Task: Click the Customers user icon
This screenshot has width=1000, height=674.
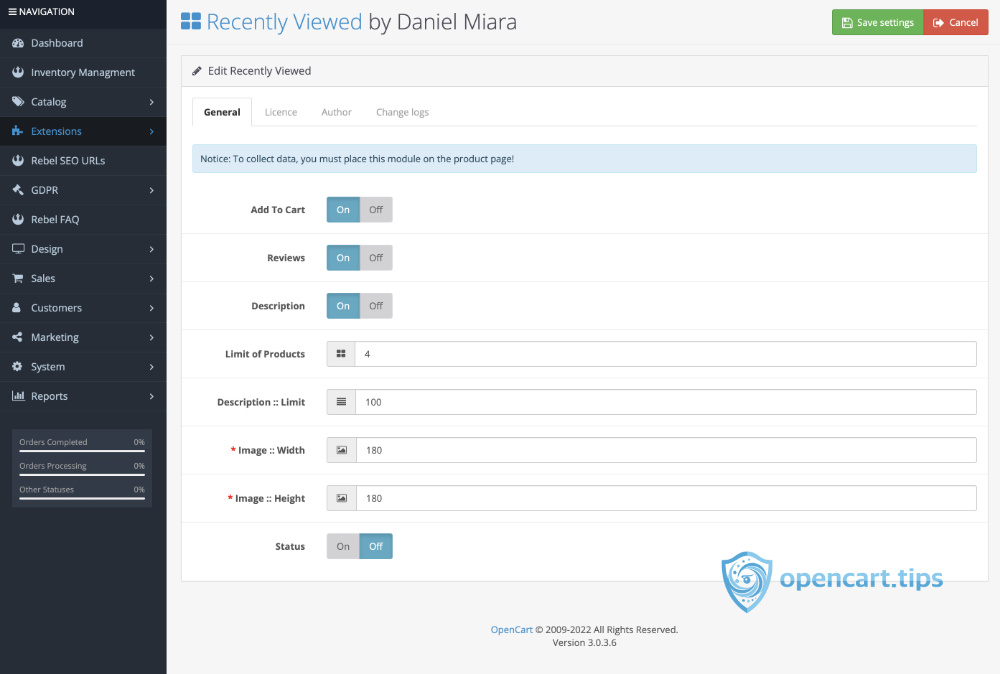Action: [x=17, y=307]
